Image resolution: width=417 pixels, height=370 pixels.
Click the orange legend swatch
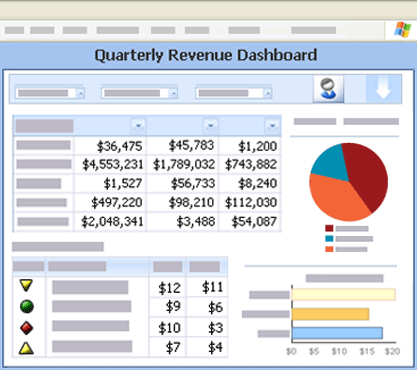point(329,249)
